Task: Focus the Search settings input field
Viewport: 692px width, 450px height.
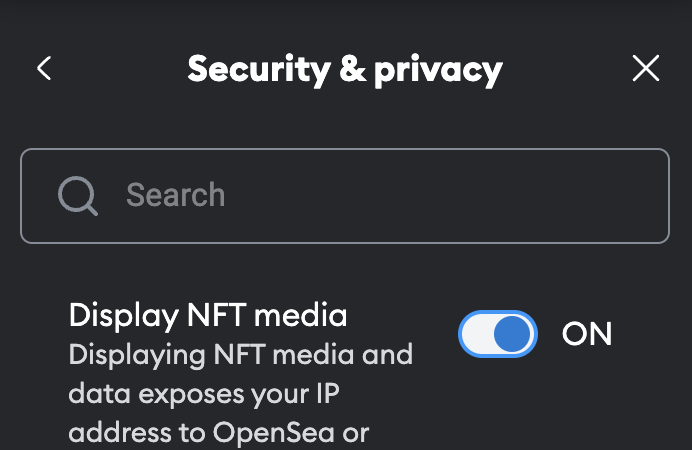Action: coord(345,196)
